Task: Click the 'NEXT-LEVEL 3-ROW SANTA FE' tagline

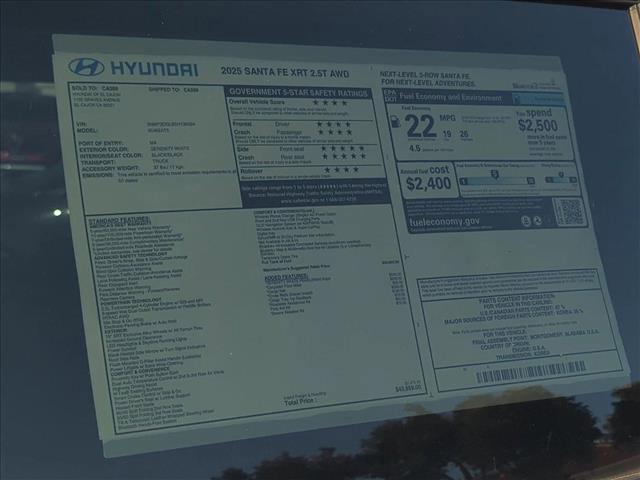Action: (x=424, y=75)
